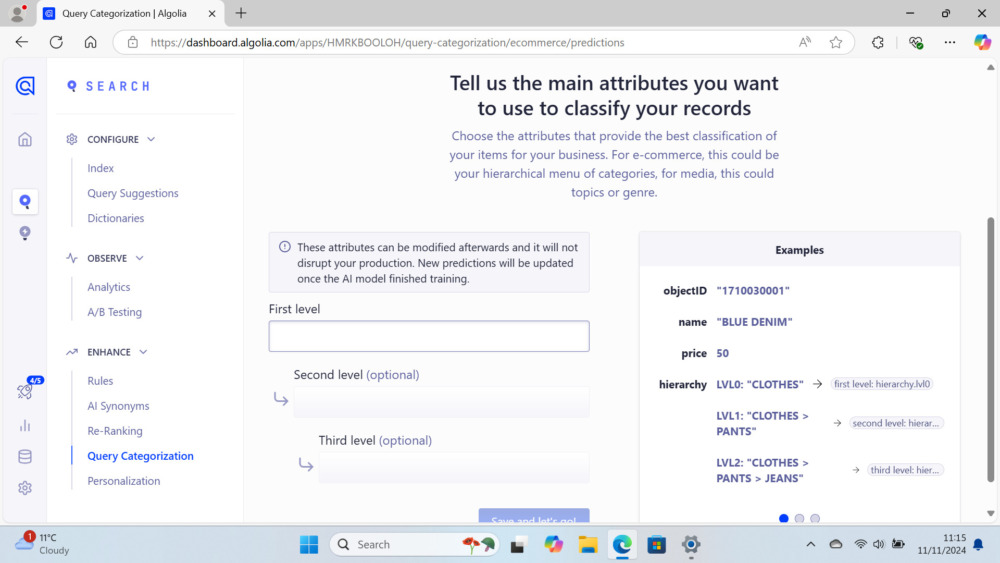Open Re-Ranking in the sidebar
Screen dimensions: 1000x563
tap(115, 431)
